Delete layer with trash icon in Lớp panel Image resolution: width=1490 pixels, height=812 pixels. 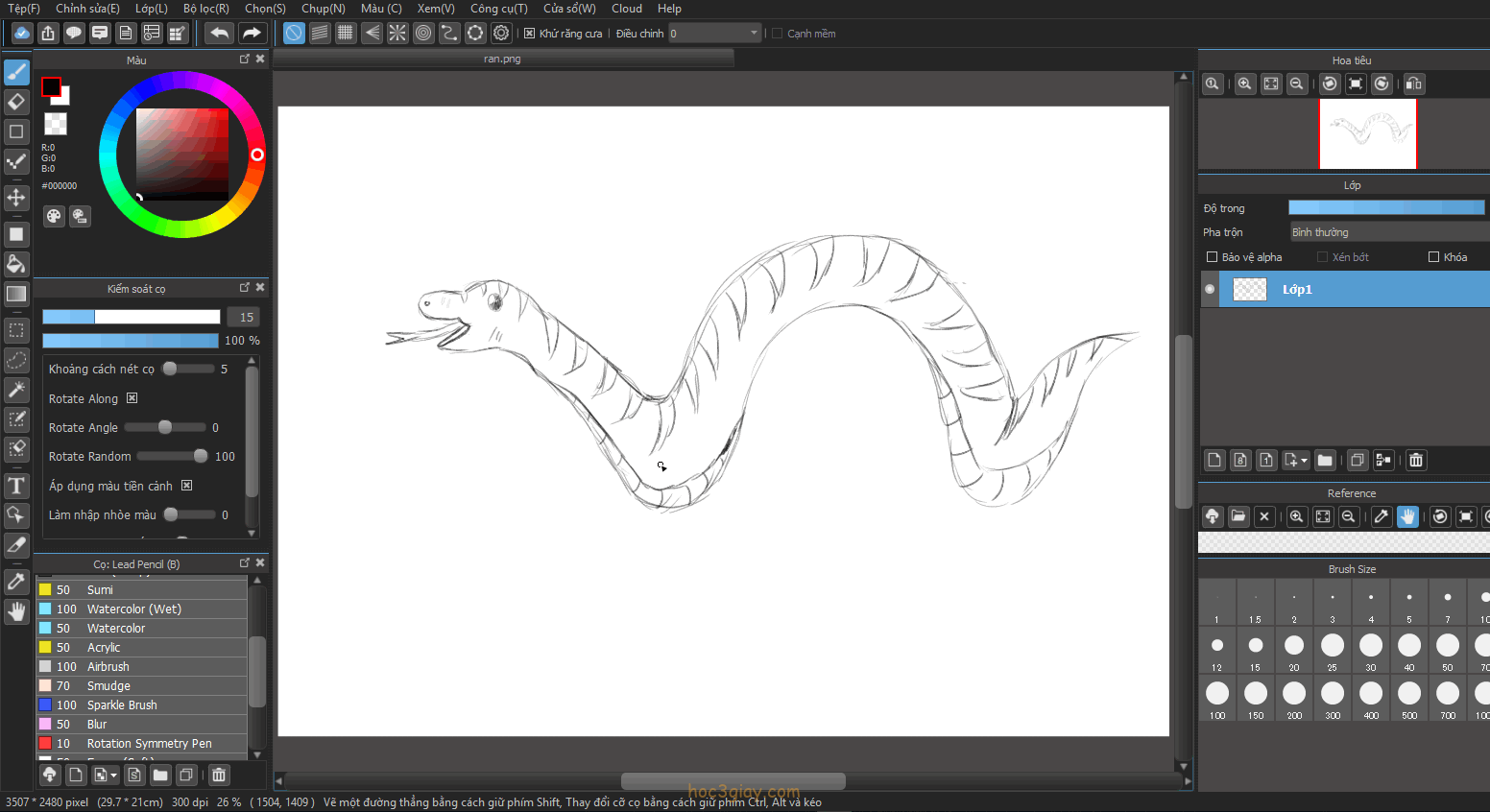point(1416,461)
